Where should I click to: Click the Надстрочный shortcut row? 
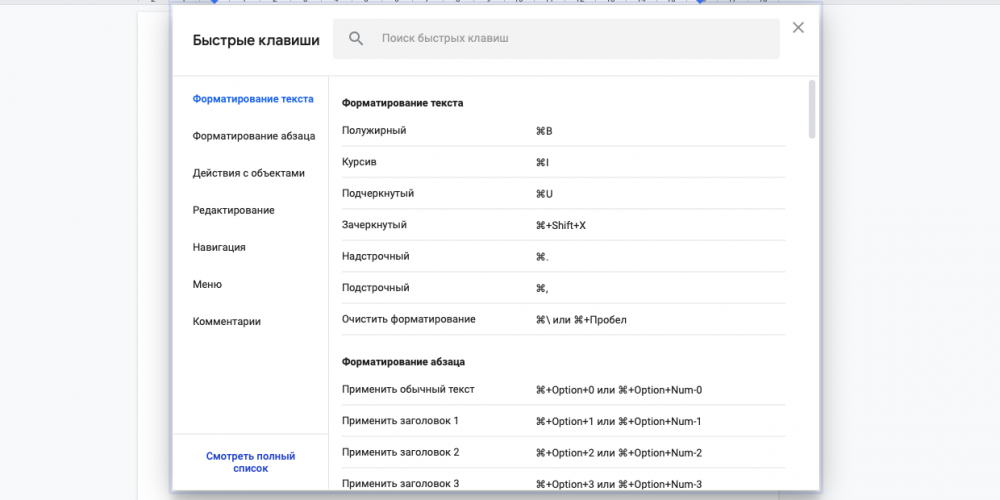[563, 257]
